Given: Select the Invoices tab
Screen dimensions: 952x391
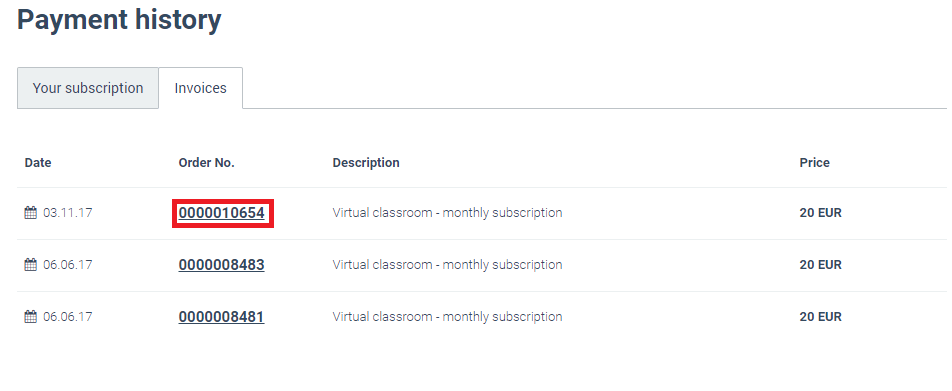Looking at the screenshot, I should (200, 88).
